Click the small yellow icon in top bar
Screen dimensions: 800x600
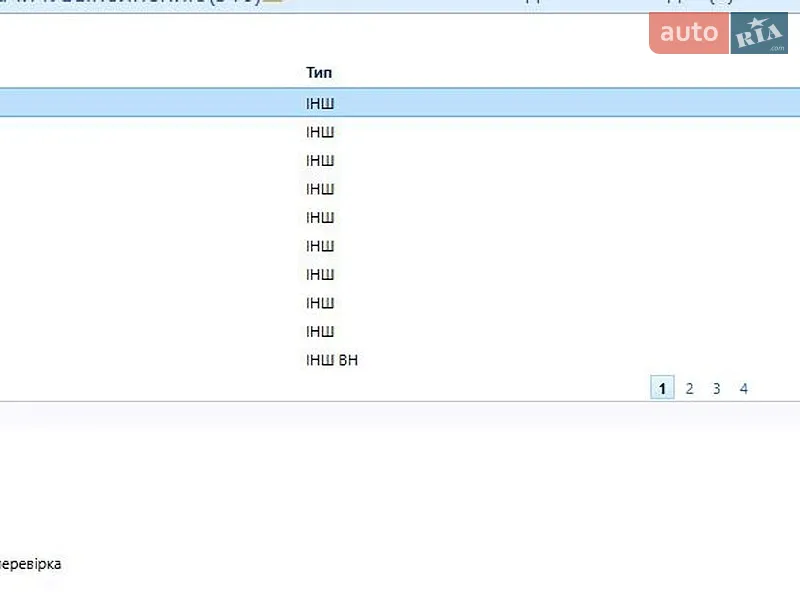tap(273, 2)
